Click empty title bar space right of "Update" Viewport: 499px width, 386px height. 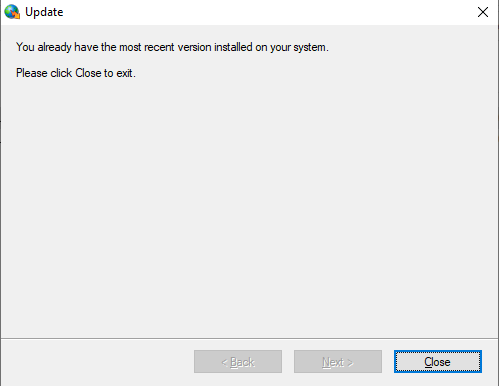pyautogui.click(x=267, y=12)
